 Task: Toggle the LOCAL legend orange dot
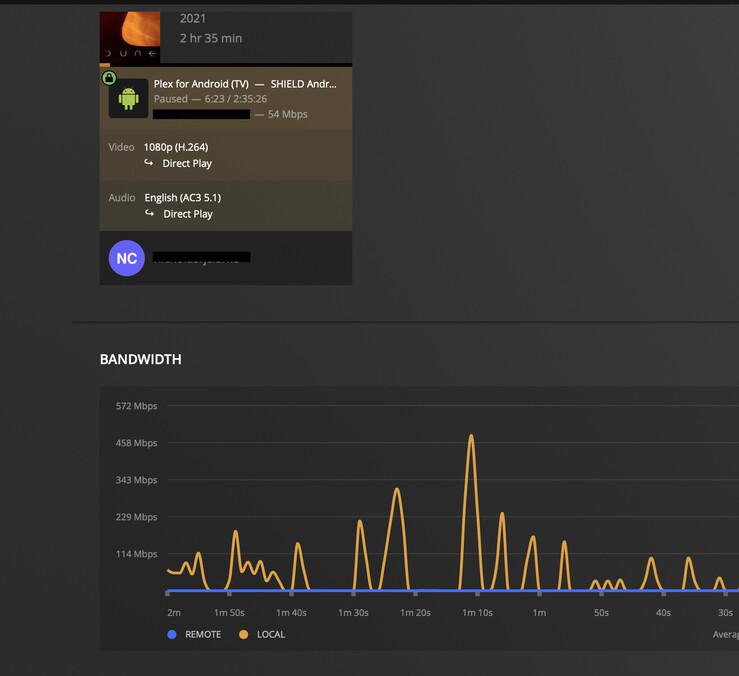point(243,635)
